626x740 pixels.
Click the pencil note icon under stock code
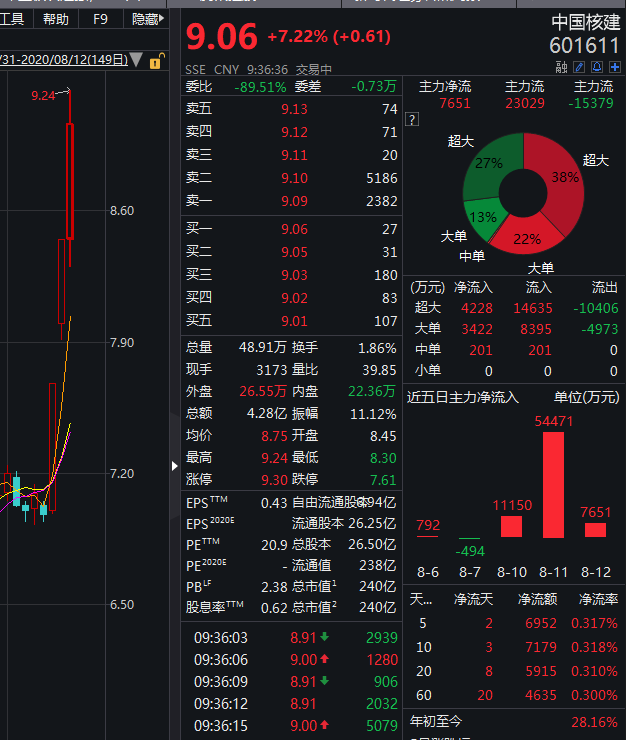click(x=579, y=67)
